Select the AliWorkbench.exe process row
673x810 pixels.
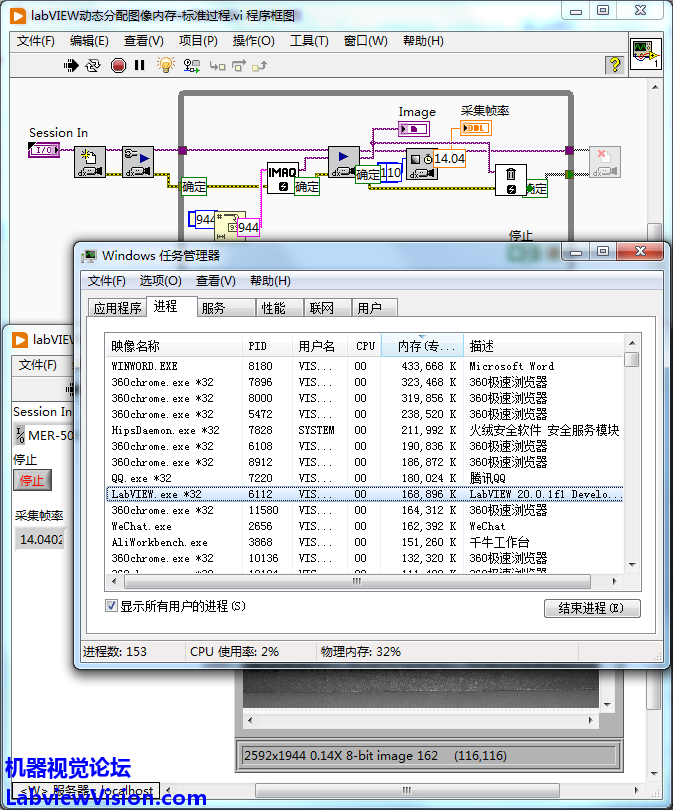pos(365,542)
